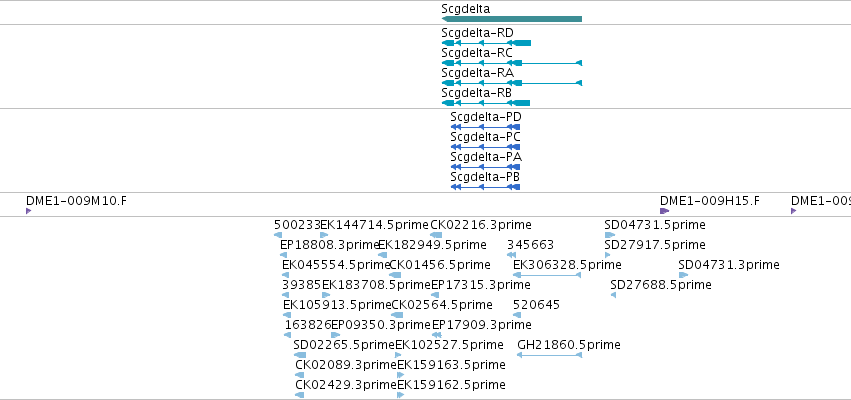
Task: Click the SD04731.3prime feature marker
Action: pyautogui.click(x=683, y=275)
